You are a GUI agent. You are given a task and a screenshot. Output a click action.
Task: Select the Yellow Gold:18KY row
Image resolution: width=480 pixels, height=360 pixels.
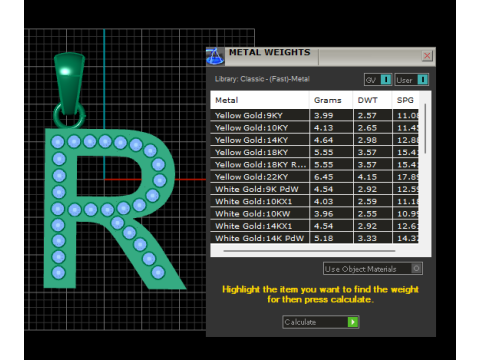pyautogui.click(x=314, y=152)
